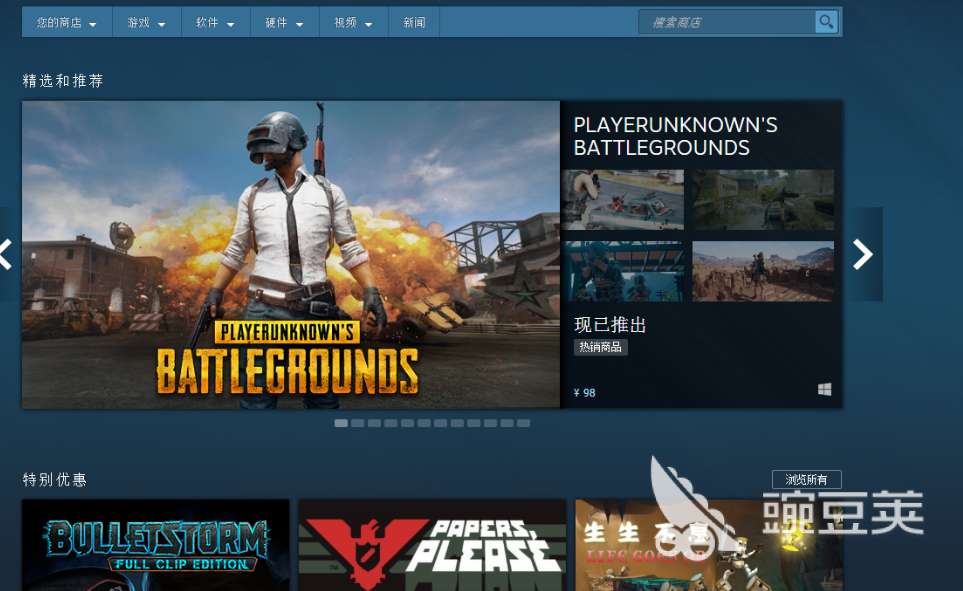Open the 视频 dropdown
This screenshot has height=591, width=963.
tap(353, 23)
